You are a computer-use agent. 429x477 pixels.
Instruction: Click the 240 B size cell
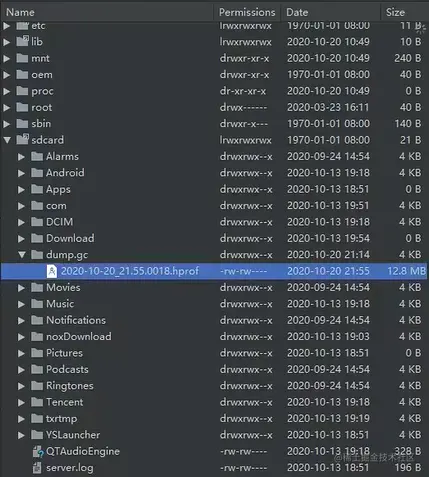tap(408, 58)
